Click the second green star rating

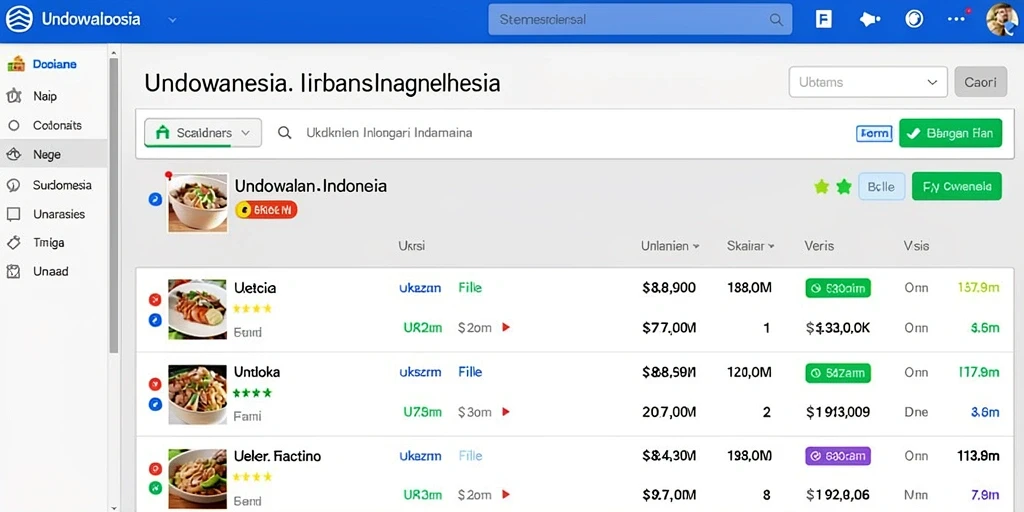844,187
